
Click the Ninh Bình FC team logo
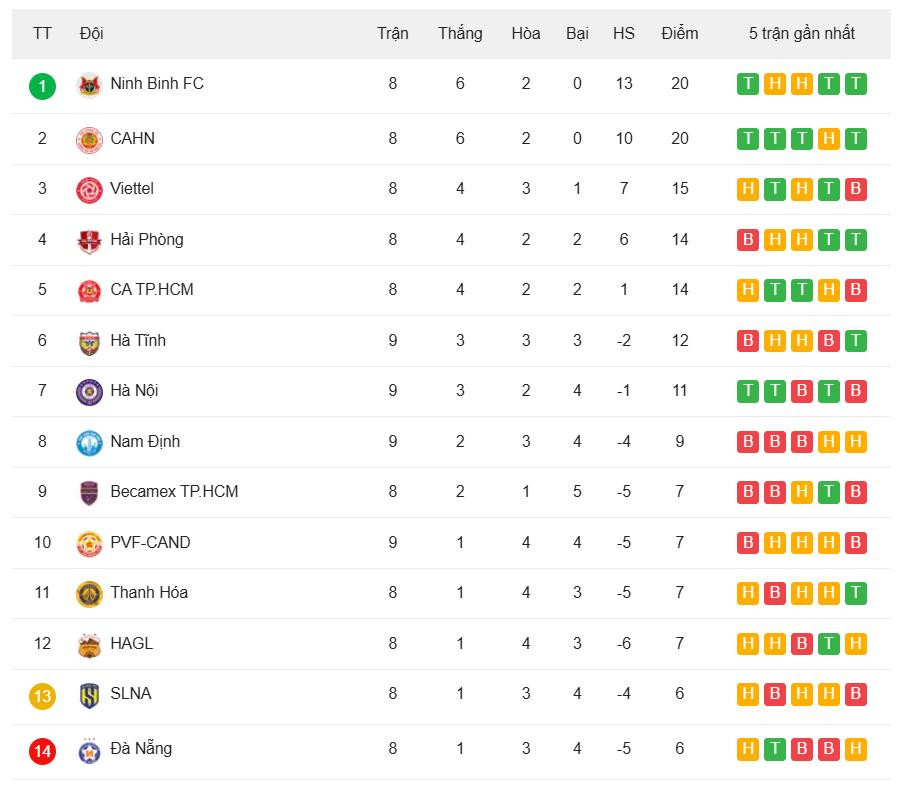89,85
